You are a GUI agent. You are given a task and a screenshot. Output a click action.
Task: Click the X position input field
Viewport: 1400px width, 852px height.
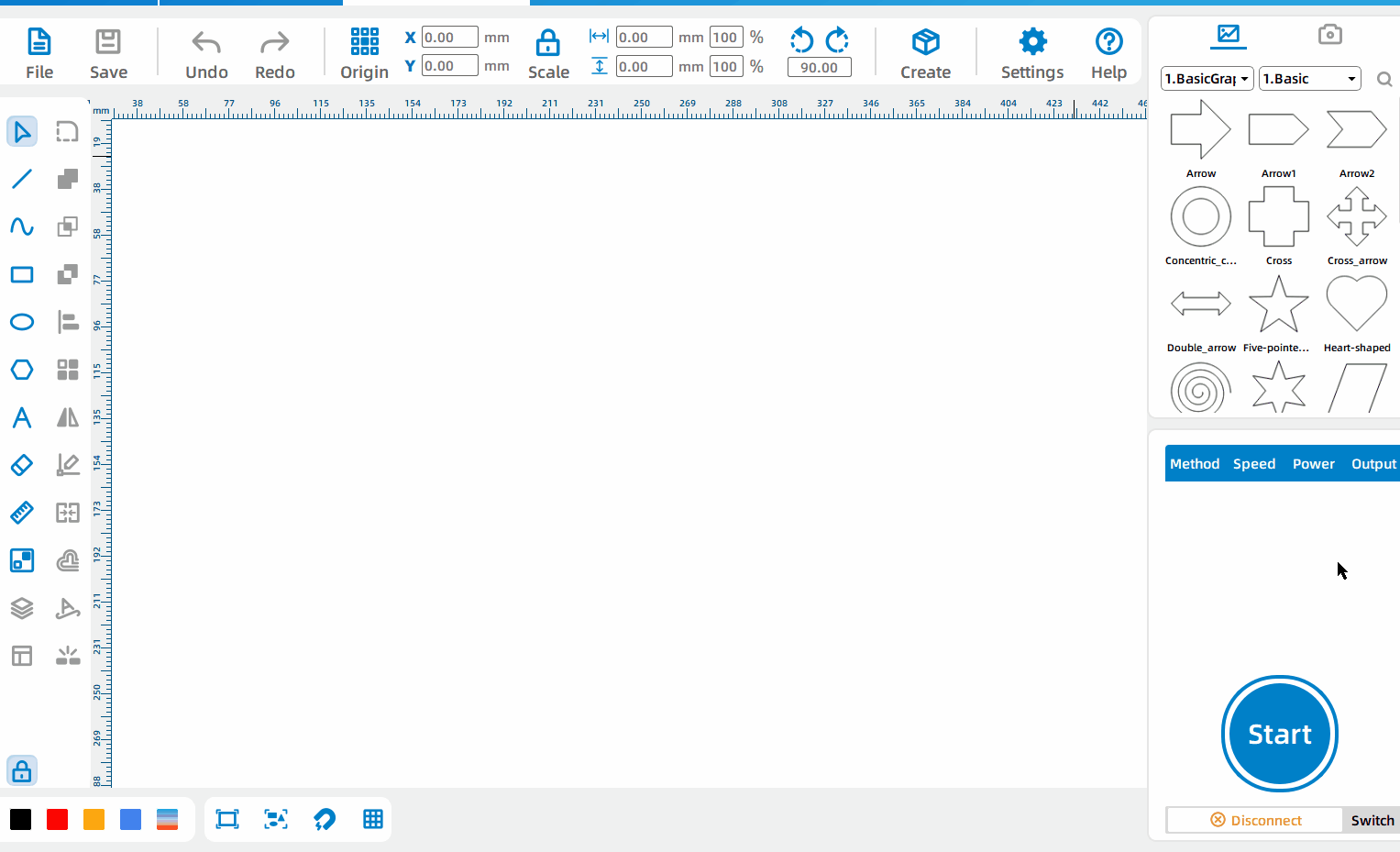(449, 38)
